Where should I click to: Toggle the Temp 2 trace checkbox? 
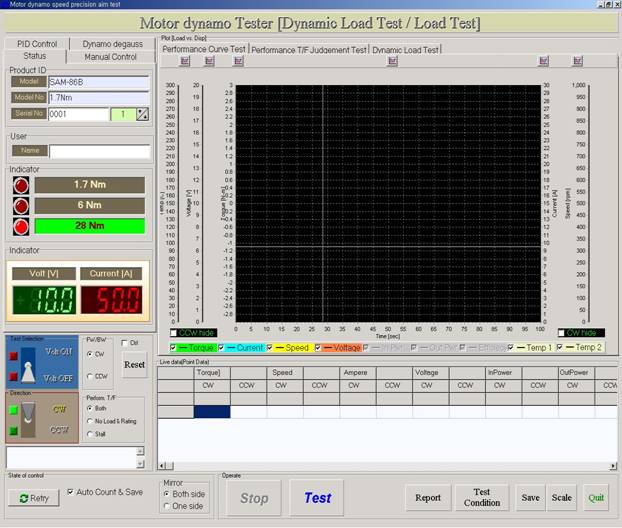click(559, 348)
